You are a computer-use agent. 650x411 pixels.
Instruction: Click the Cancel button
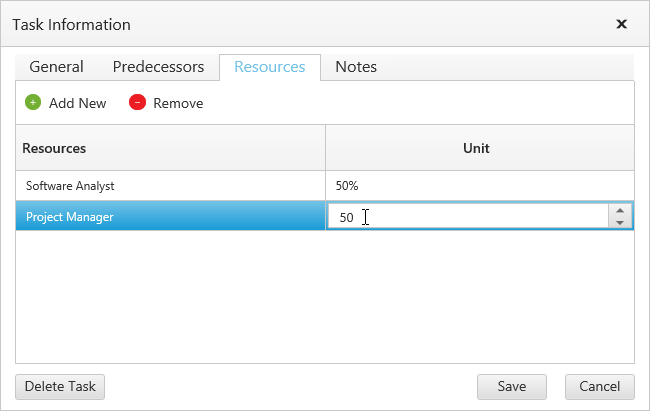click(x=599, y=386)
